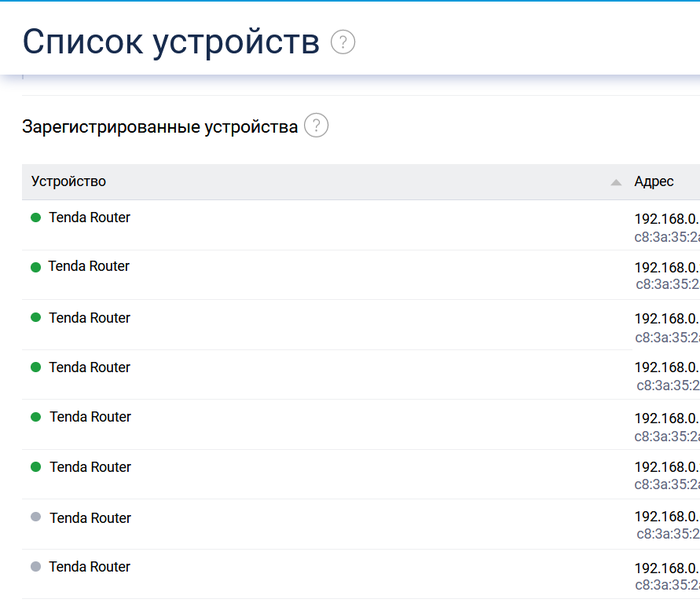The width and height of the screenshot is (700, 603).
Task: Click green status dot of fourth Tenda Router
Action: pos(36,367)
